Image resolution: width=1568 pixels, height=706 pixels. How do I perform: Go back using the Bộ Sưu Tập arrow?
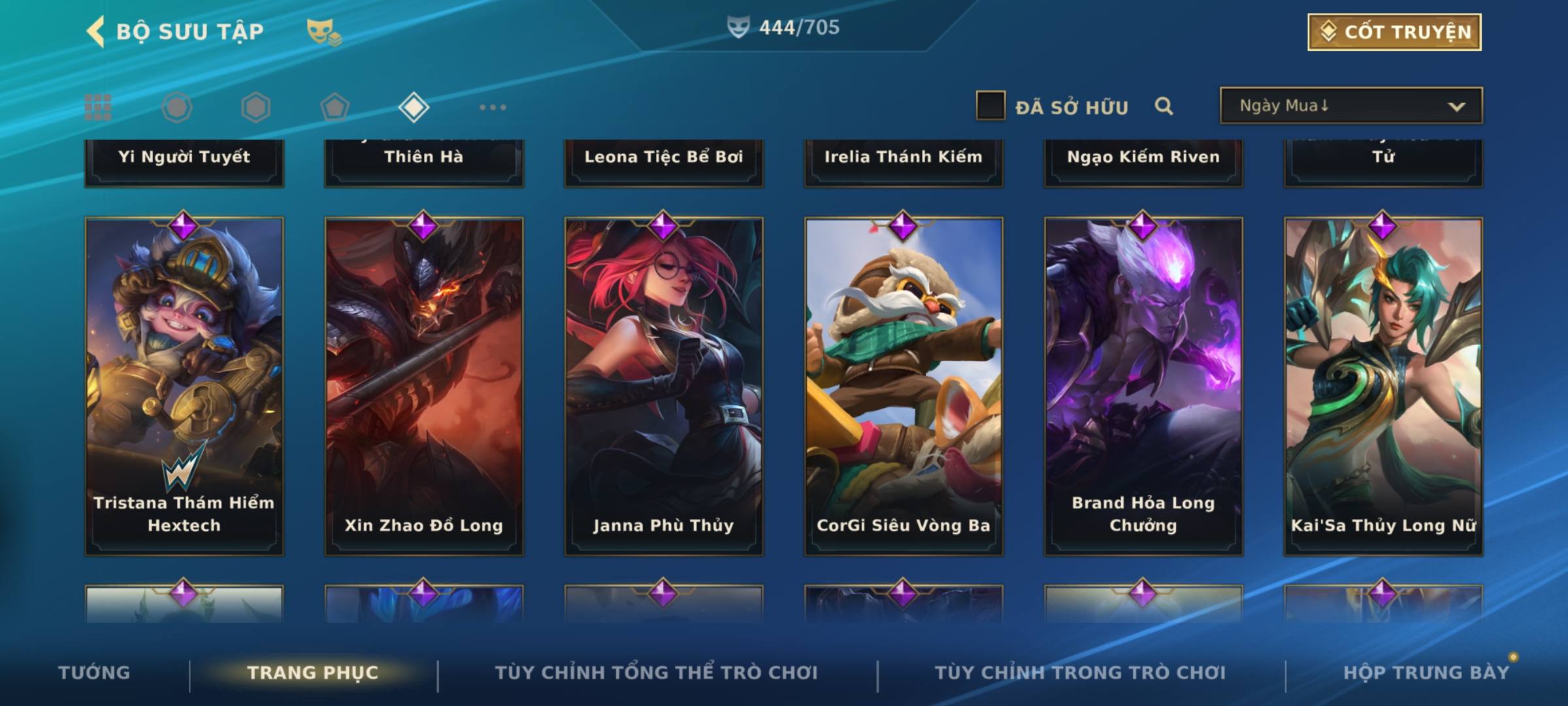(95, 32)
